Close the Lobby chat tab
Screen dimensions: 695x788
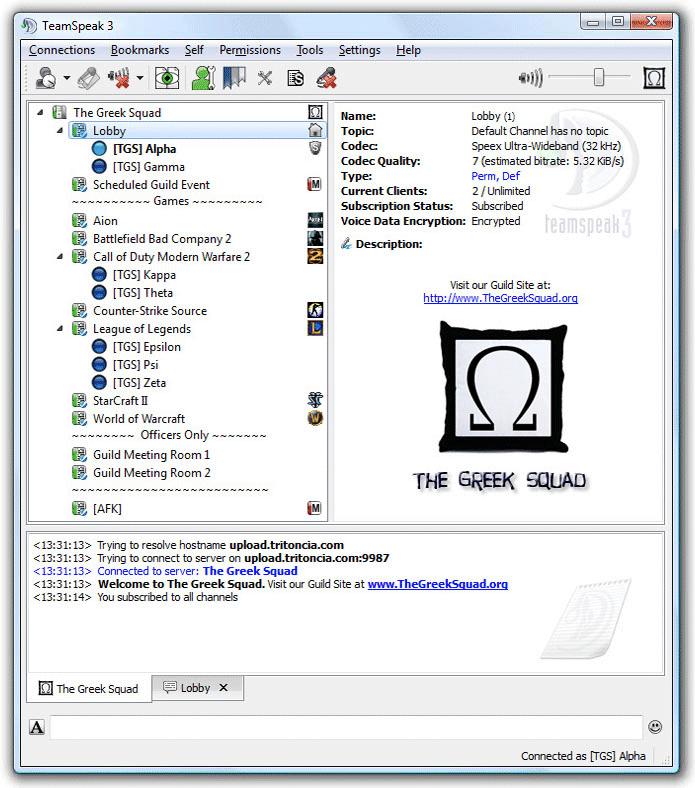pos(223,688)
